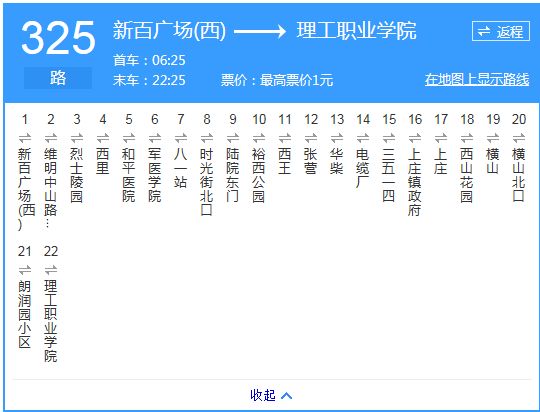This screenshot has width=540, height=412.
Task: Select stop 裕西公园
Action: point(259,175)
